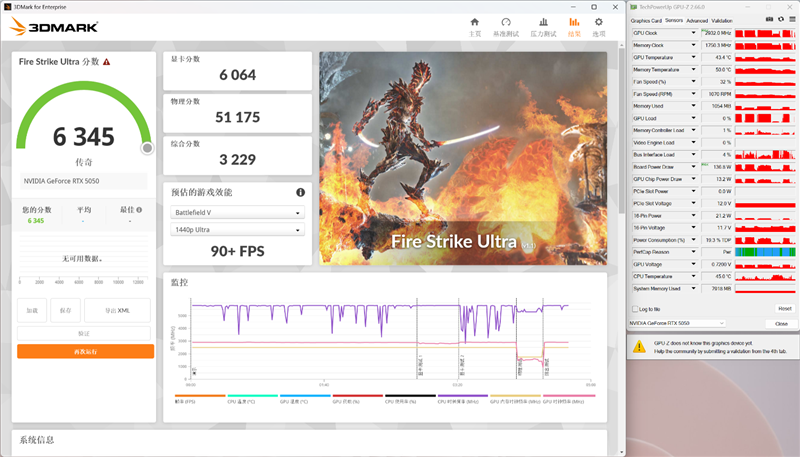The width and height of the screenshot is (800, 457).
Task: Click the info icon next to 预估的游戏效能
Action: coord(300,192)
